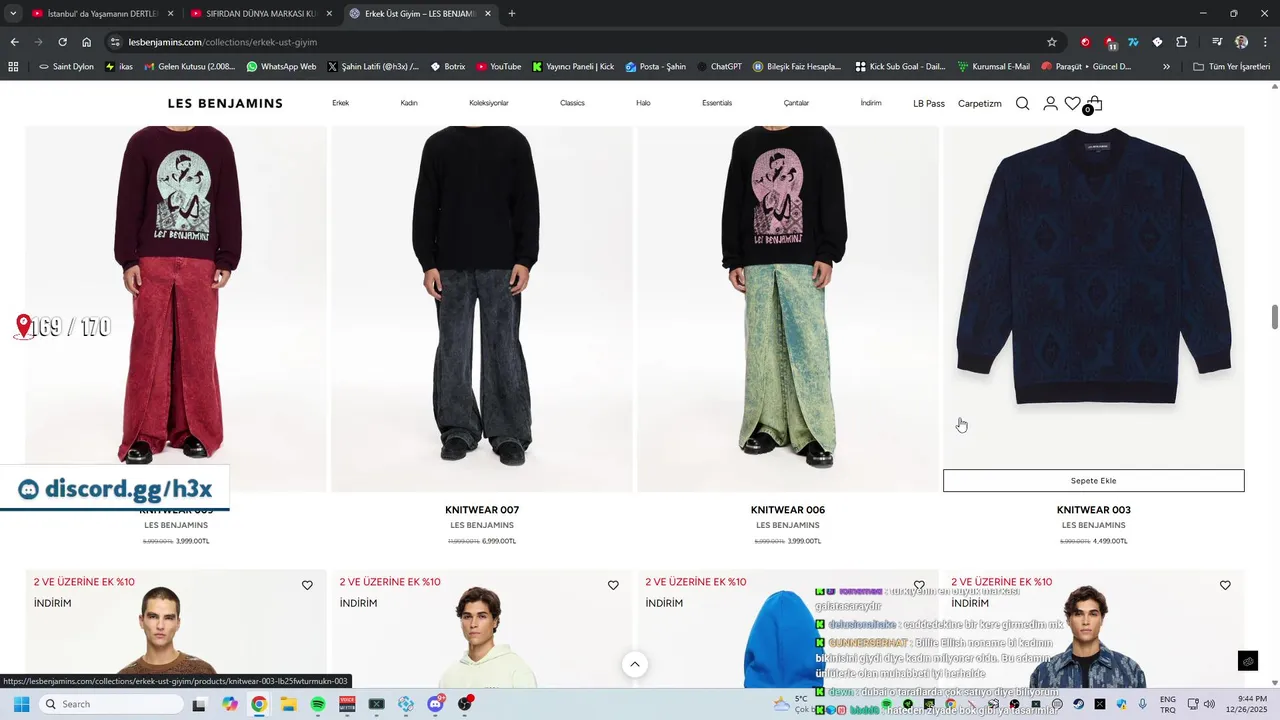Screen dimensions: 1280x720
Task: Open the Carpetizm link
Action: tap(979, 103)
